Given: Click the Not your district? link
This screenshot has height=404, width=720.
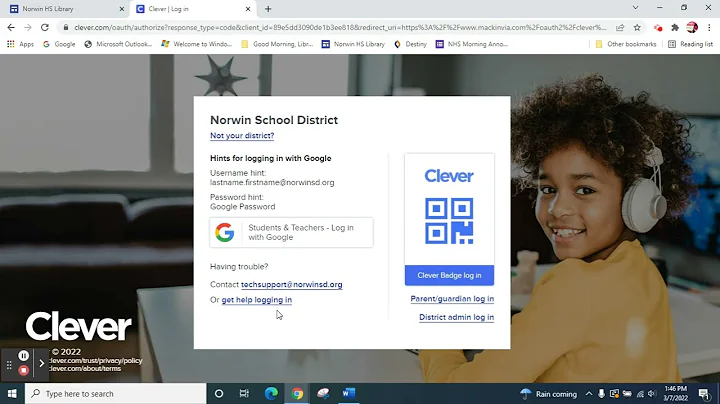Looking at the screenshot, I should pos(242,136).
